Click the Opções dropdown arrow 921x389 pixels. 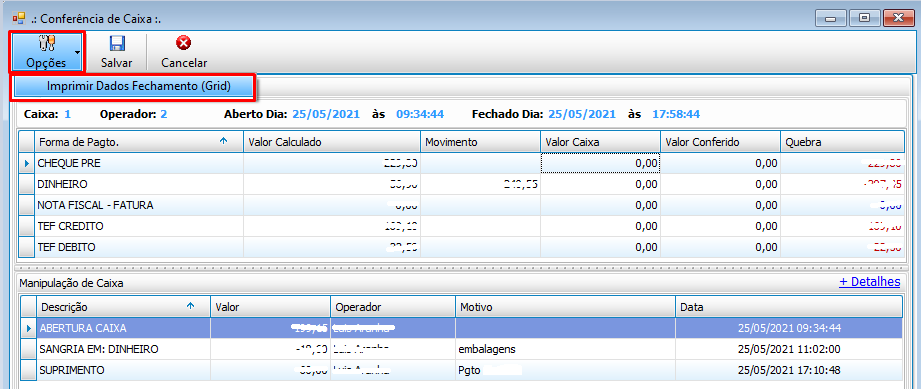point(77,53)
